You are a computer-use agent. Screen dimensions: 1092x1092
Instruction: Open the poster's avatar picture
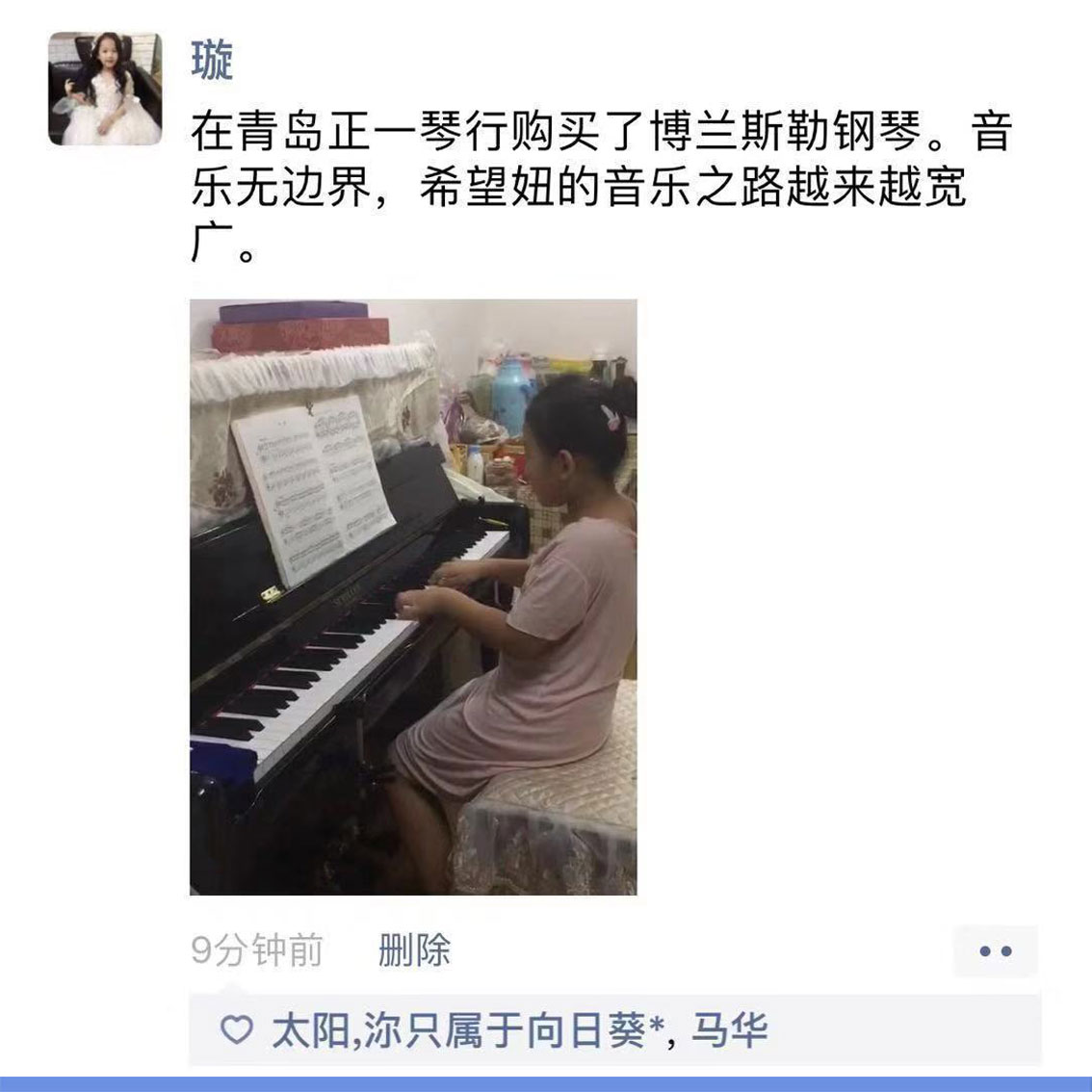(105, 89)
